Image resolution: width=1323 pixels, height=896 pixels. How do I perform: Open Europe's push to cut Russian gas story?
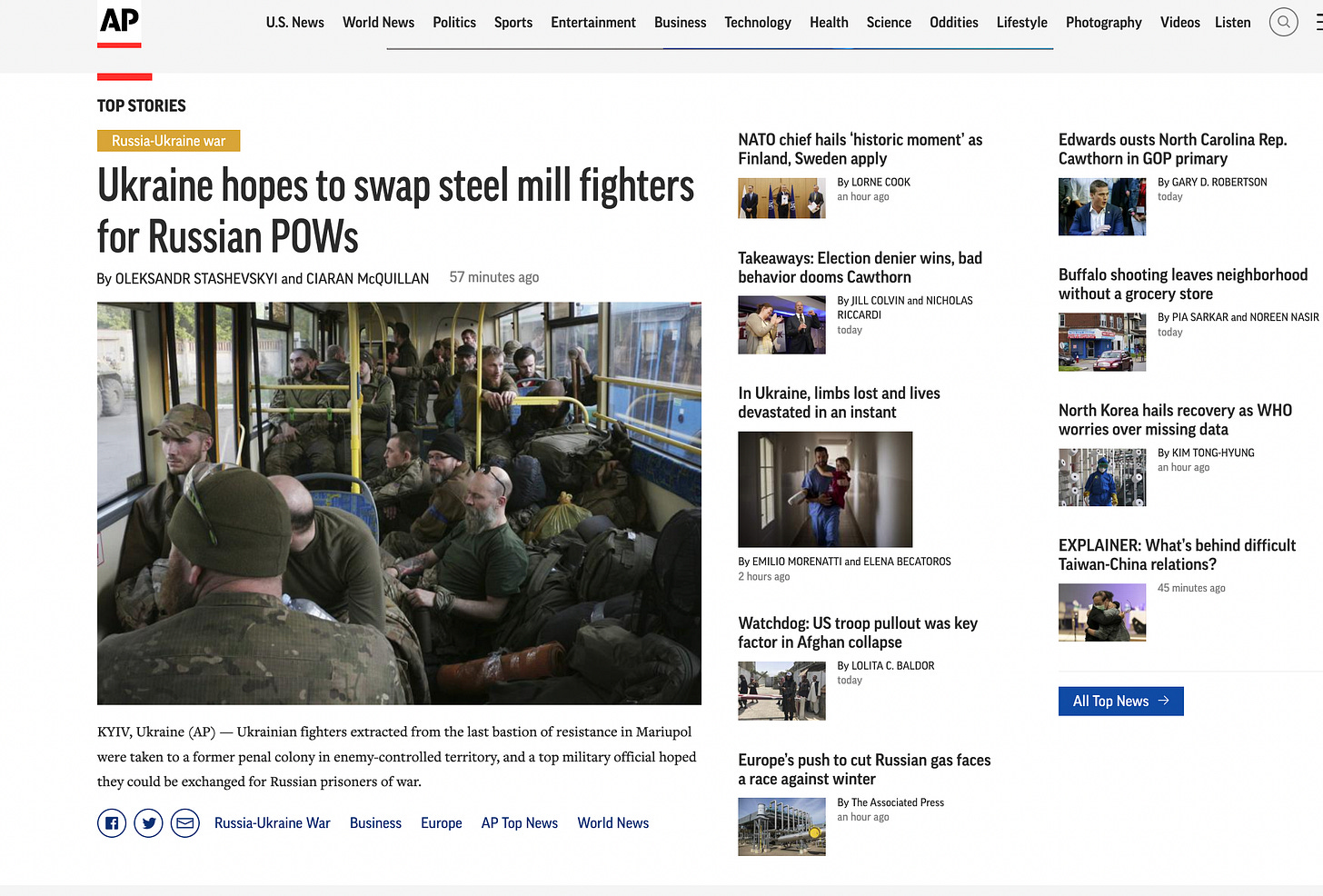point(864,770)
